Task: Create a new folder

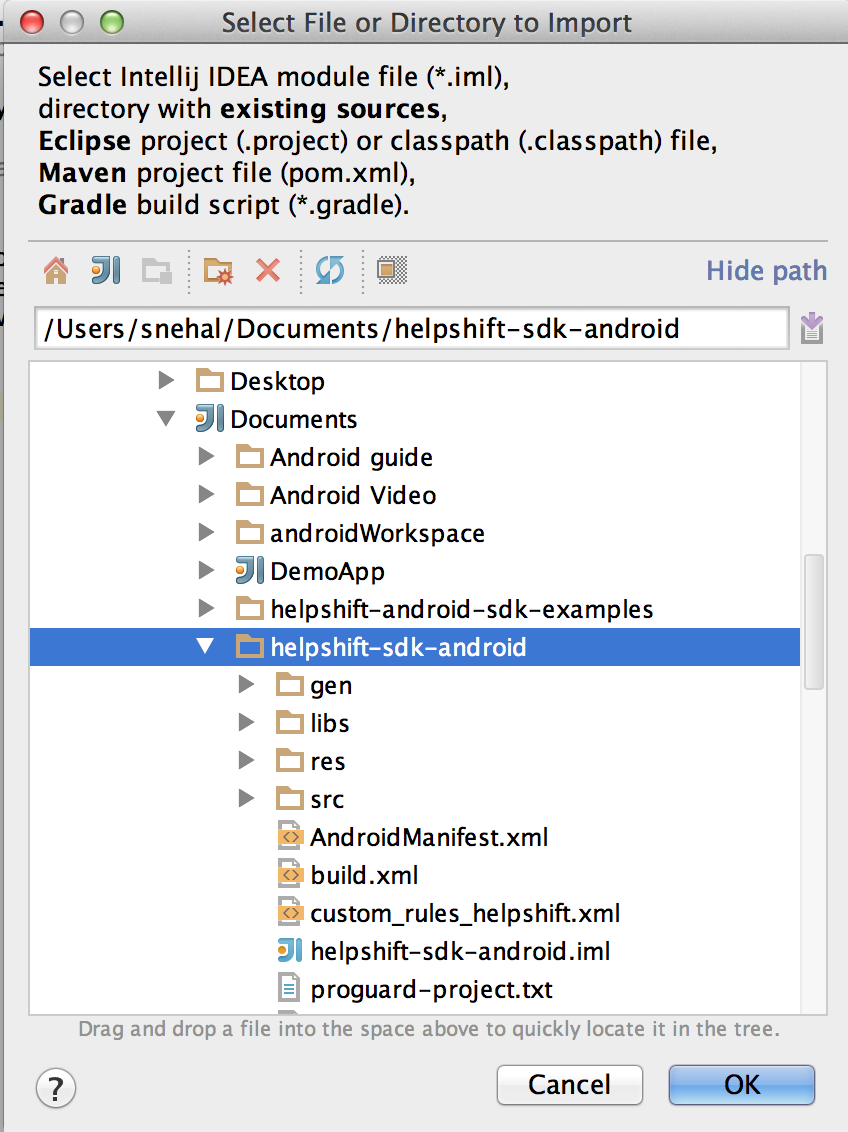Action: [x=219, y=270]
